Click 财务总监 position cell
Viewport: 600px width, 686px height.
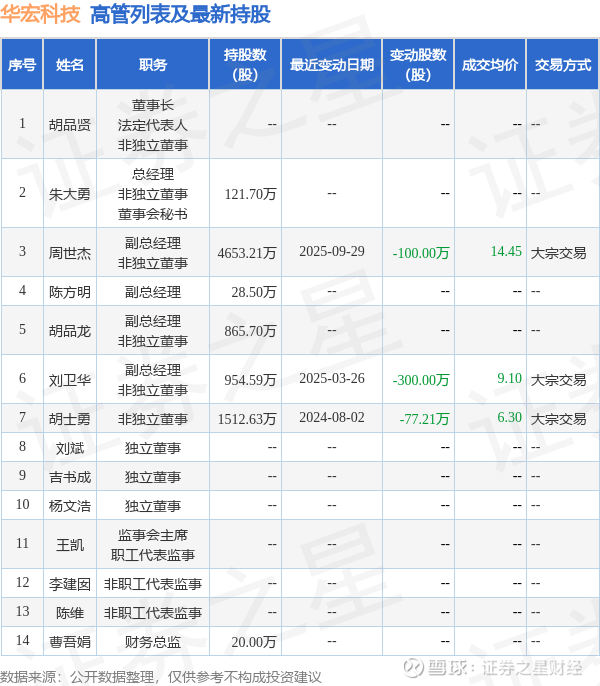point(153,642)
